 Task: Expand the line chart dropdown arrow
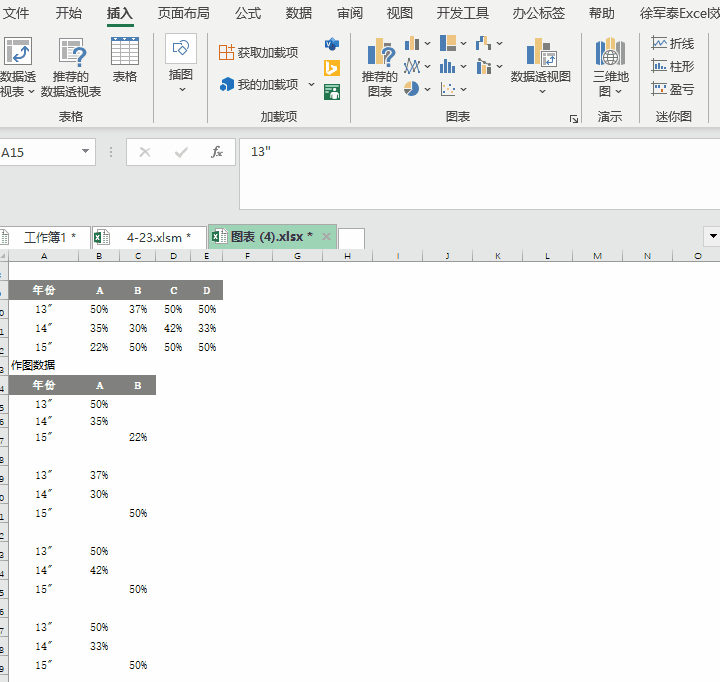[x=428, y=67]
